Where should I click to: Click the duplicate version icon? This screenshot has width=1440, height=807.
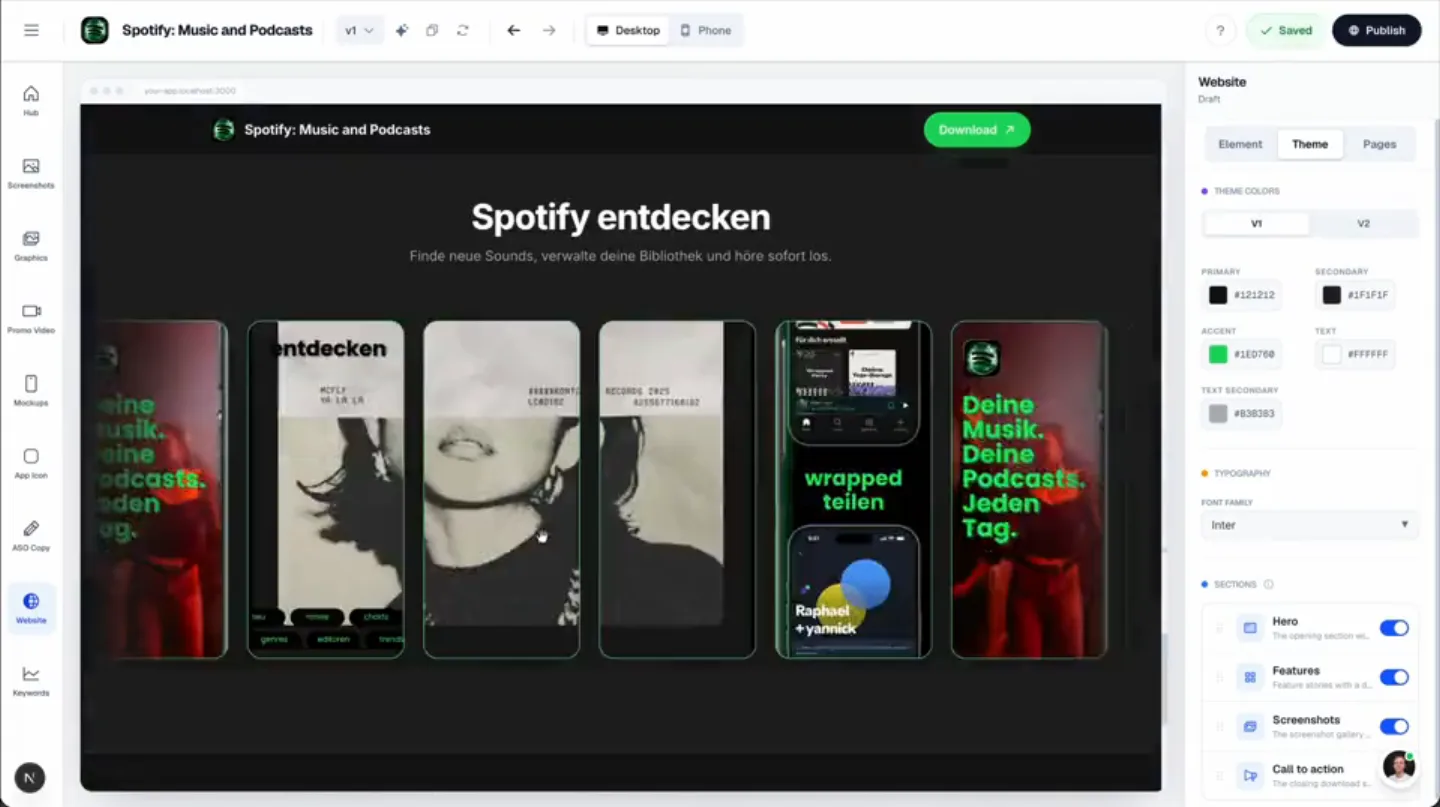click(x=432, y=30)
